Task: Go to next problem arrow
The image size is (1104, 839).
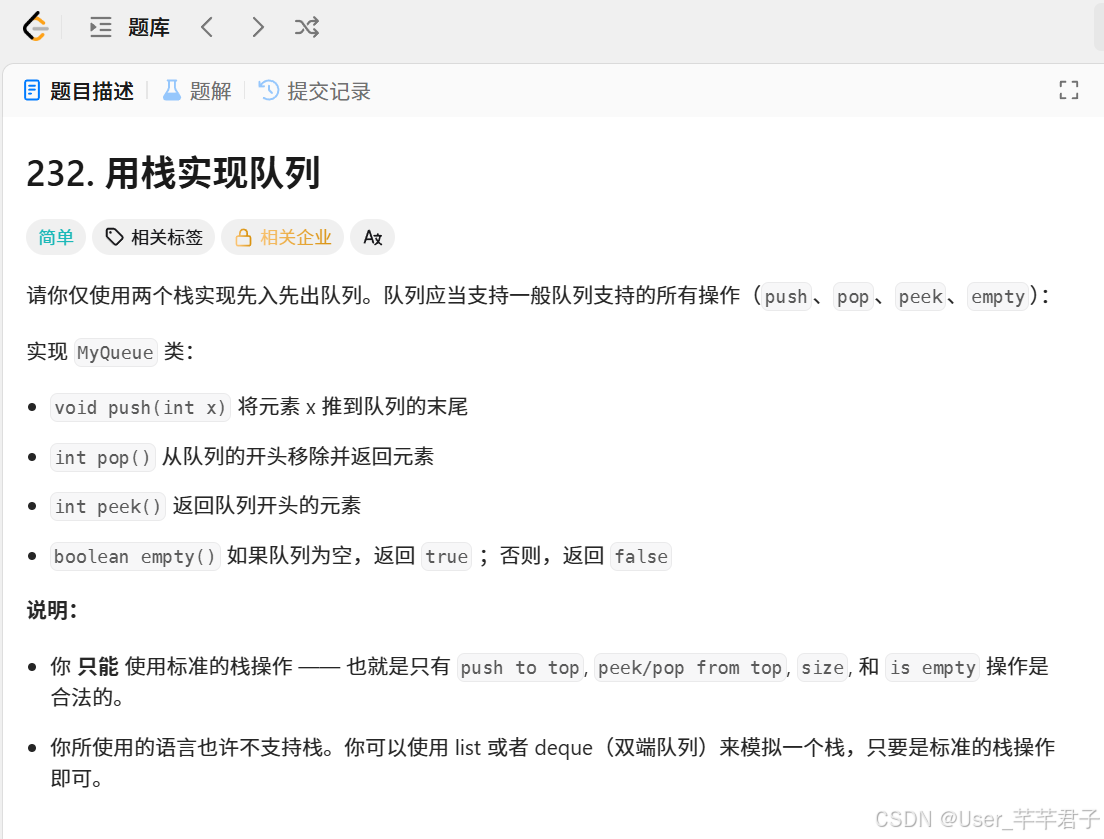Action: [258, 27]
